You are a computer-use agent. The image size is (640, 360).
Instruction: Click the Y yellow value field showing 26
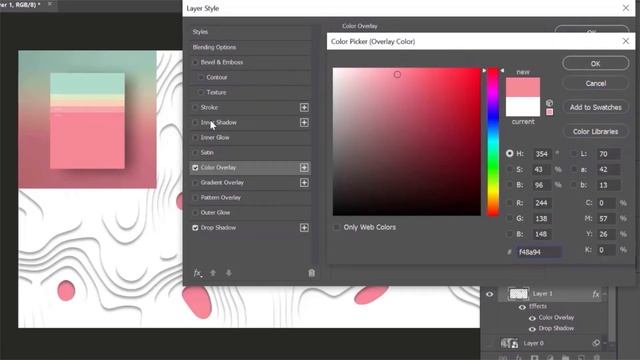point(606,234)
